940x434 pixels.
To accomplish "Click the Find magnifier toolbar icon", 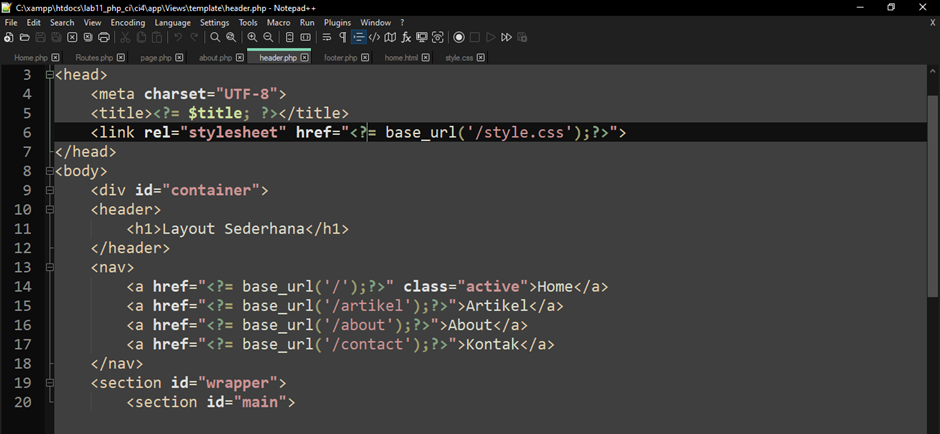I will [215, 37].
